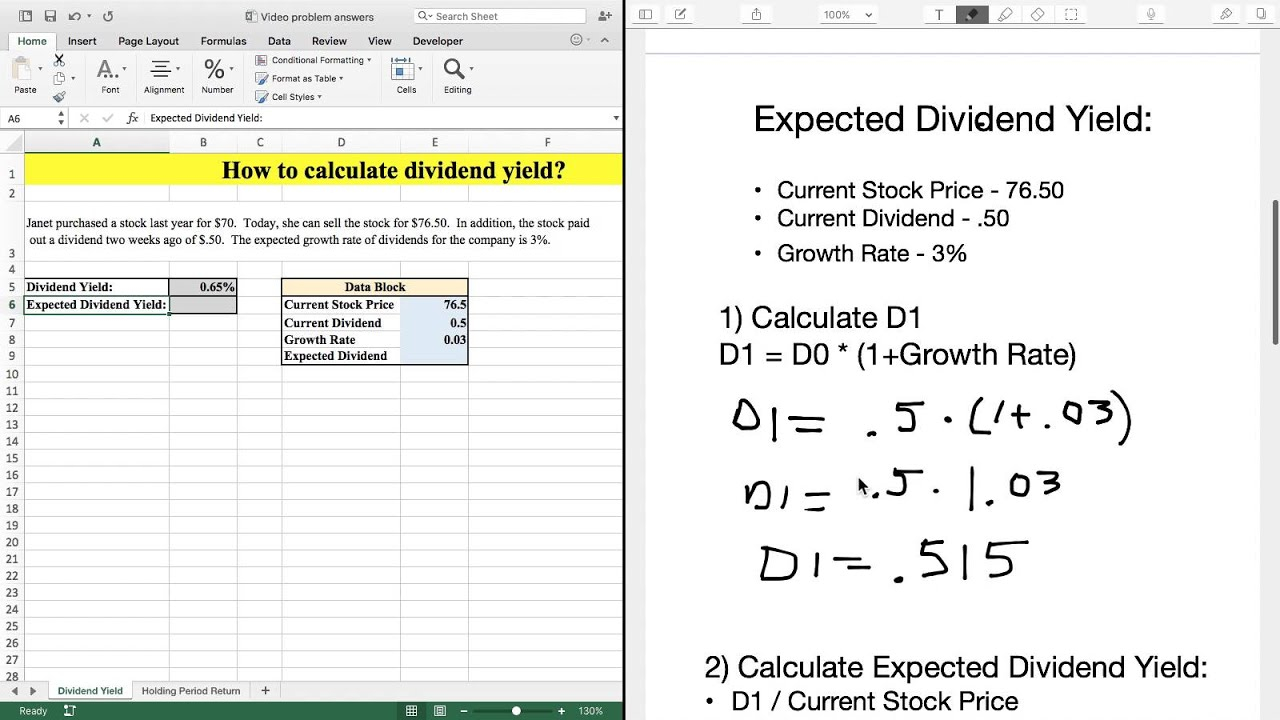Open the Developer ribbon tab
1280x720 pixels.
(438, 41)
